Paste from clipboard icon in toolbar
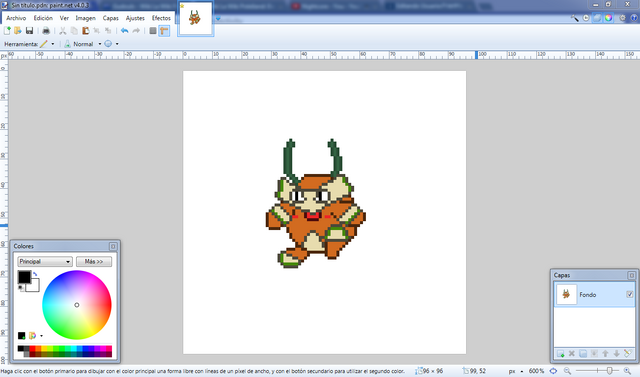Screen dimensions: 640x377 [x=85, y=31]
